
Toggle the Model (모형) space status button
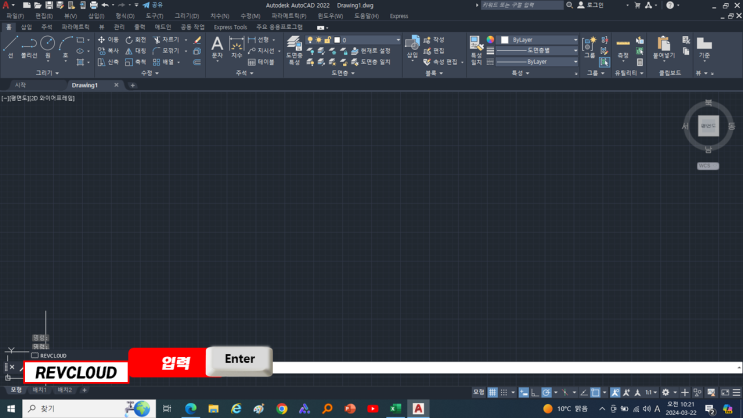click(478, 393)
